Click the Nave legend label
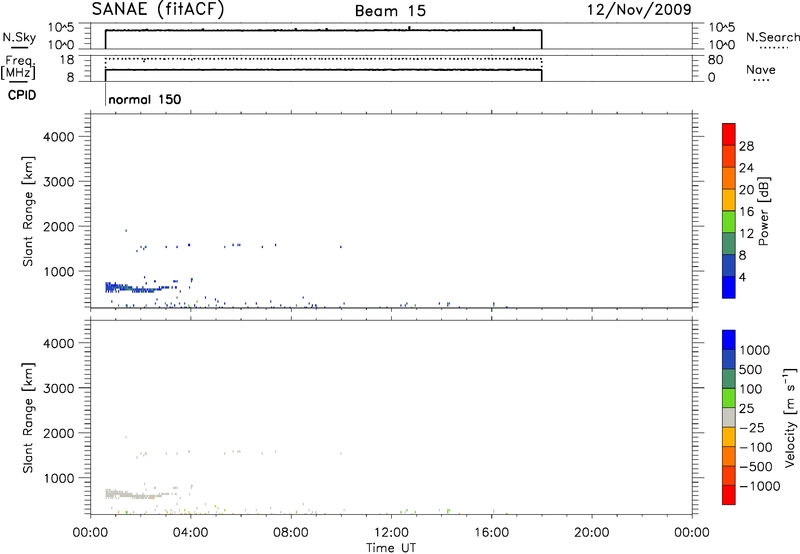 tap(761, 70)
